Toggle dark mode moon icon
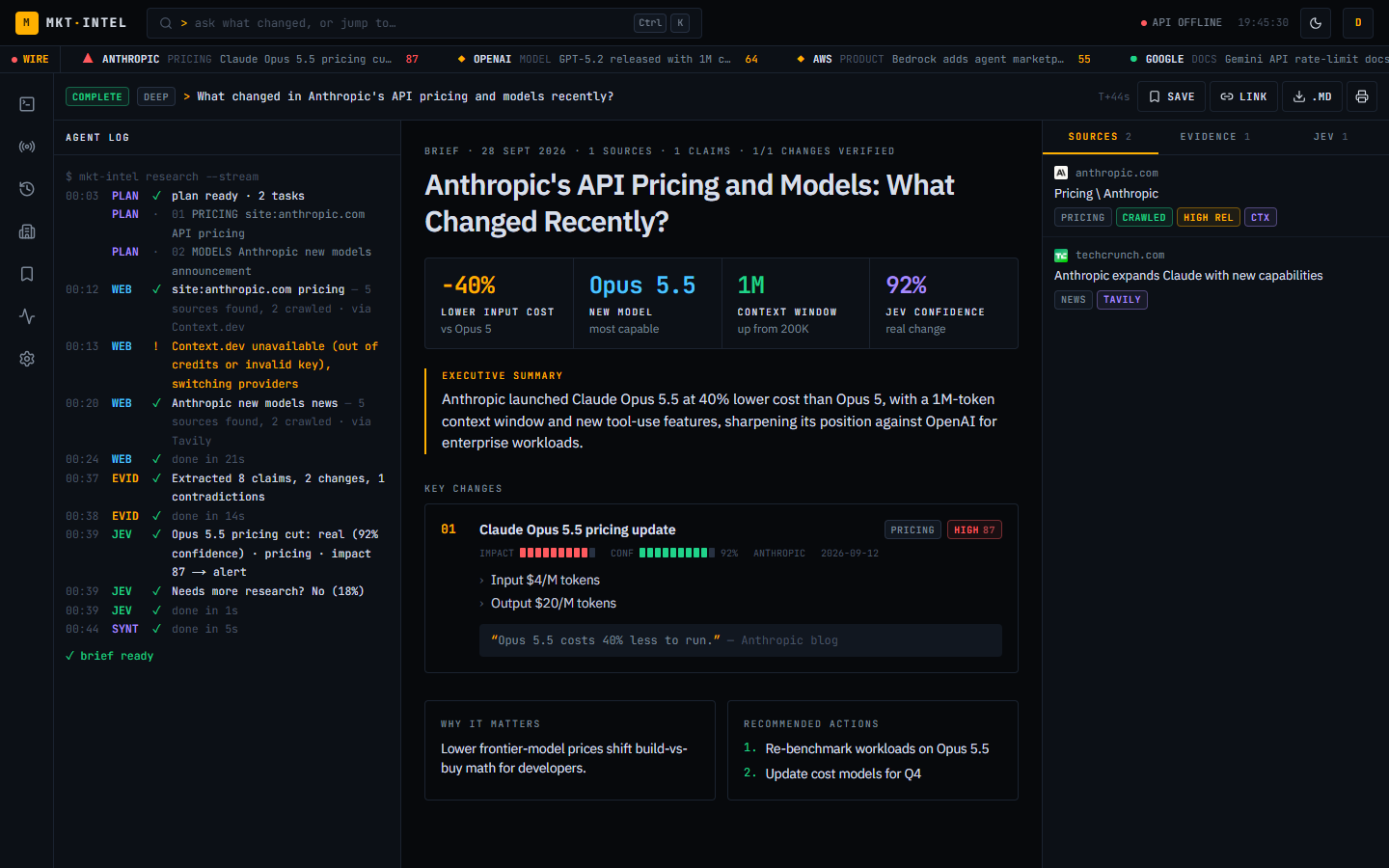Screen dimensions: 1389x868 click(1316, 22)
